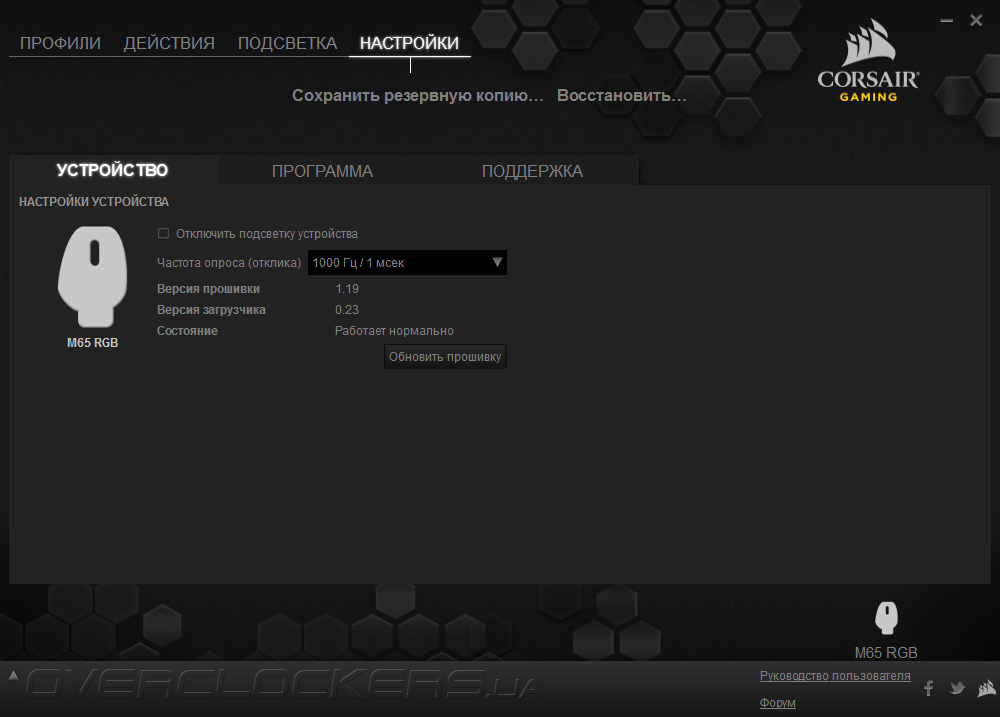Select the large M65 RGB mouse image
Screen dimensions: 1000x717
tap(92, 276)
